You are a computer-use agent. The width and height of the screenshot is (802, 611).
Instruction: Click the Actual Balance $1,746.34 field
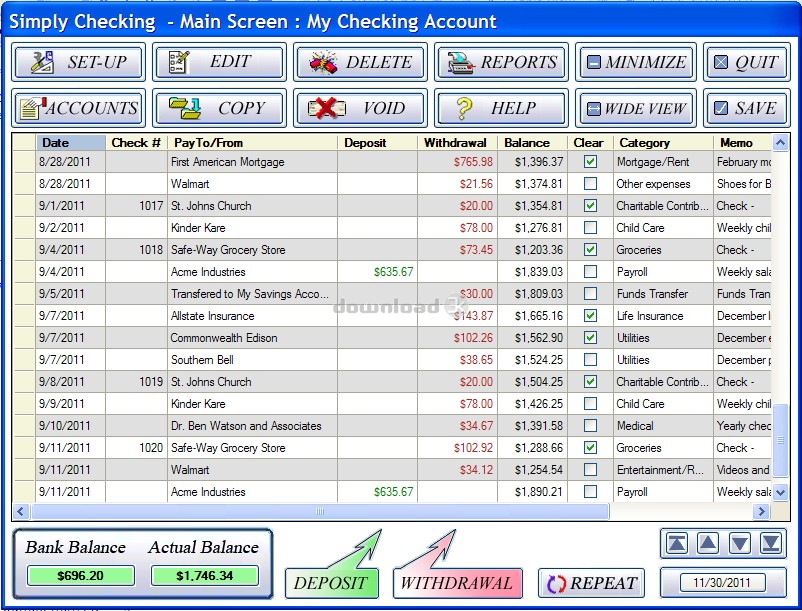point(204,576)
